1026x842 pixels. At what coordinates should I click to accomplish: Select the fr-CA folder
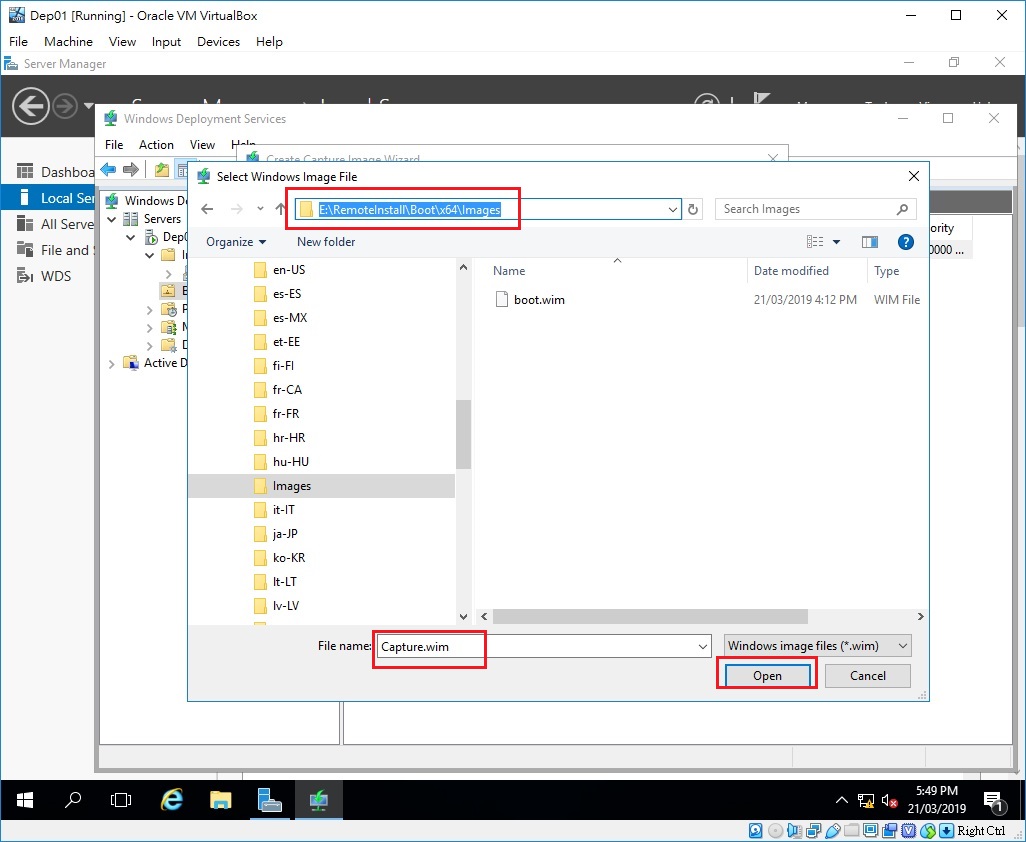[x=287, y=390]
